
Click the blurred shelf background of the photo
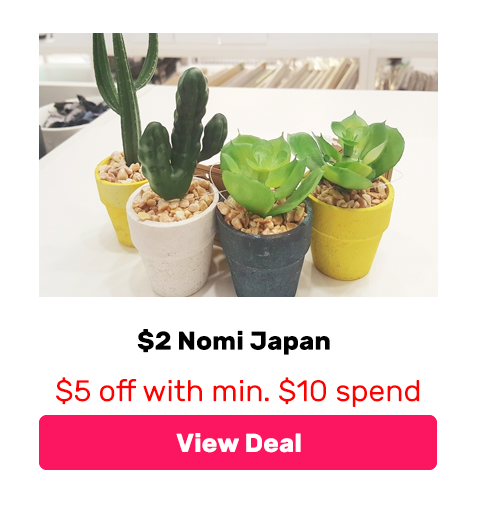[x=287, y=67]
